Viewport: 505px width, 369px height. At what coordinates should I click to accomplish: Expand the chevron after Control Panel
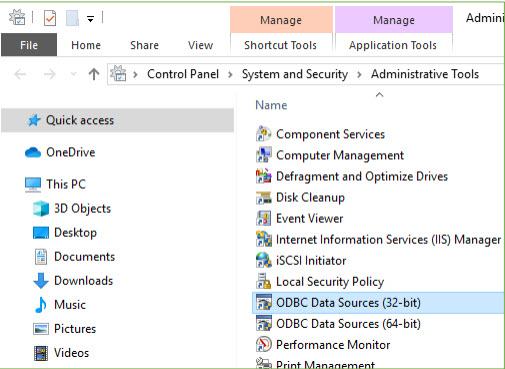pos(230,74)
